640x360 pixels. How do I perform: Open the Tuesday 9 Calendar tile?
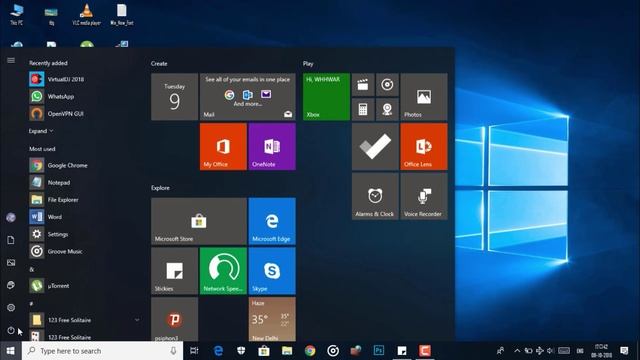tap(174, 97)
